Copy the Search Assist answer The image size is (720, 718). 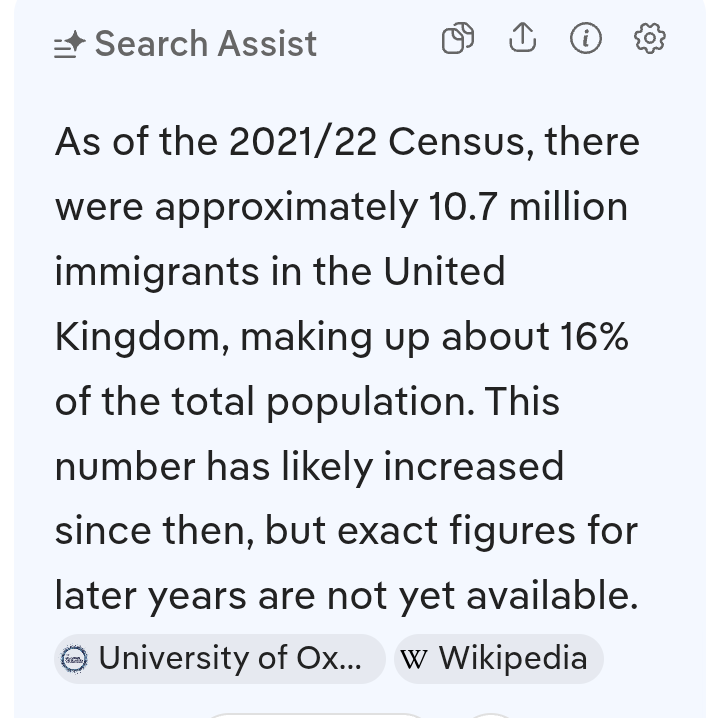(457, 39)
